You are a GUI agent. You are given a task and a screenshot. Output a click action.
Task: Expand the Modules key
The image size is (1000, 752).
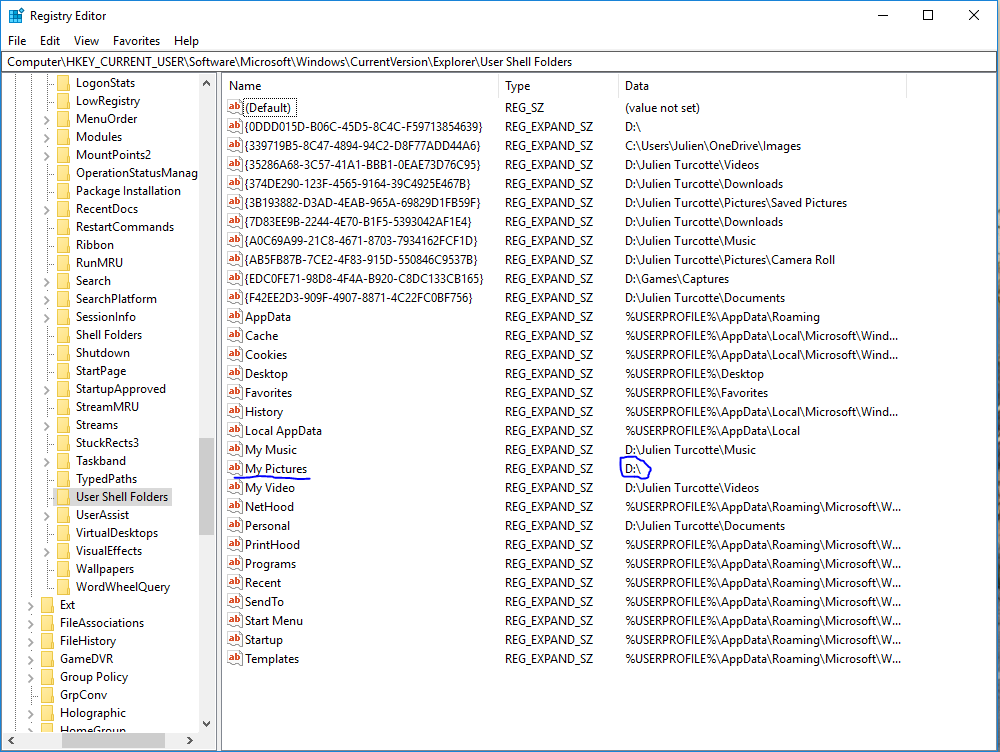pos(47,137)
